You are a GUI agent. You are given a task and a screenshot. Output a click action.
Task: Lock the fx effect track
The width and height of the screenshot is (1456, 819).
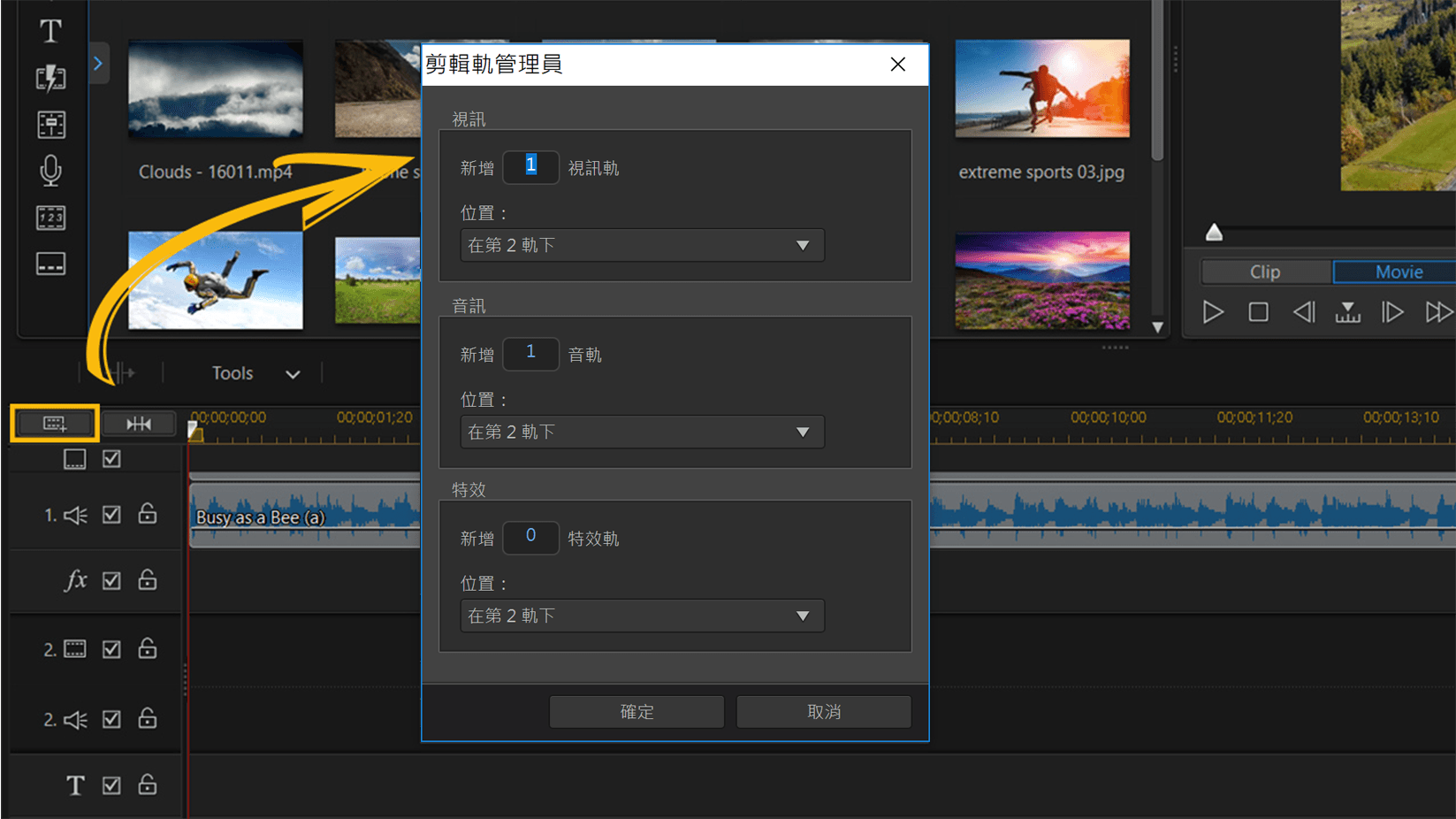pyautogui.click(x=148, y=580)
